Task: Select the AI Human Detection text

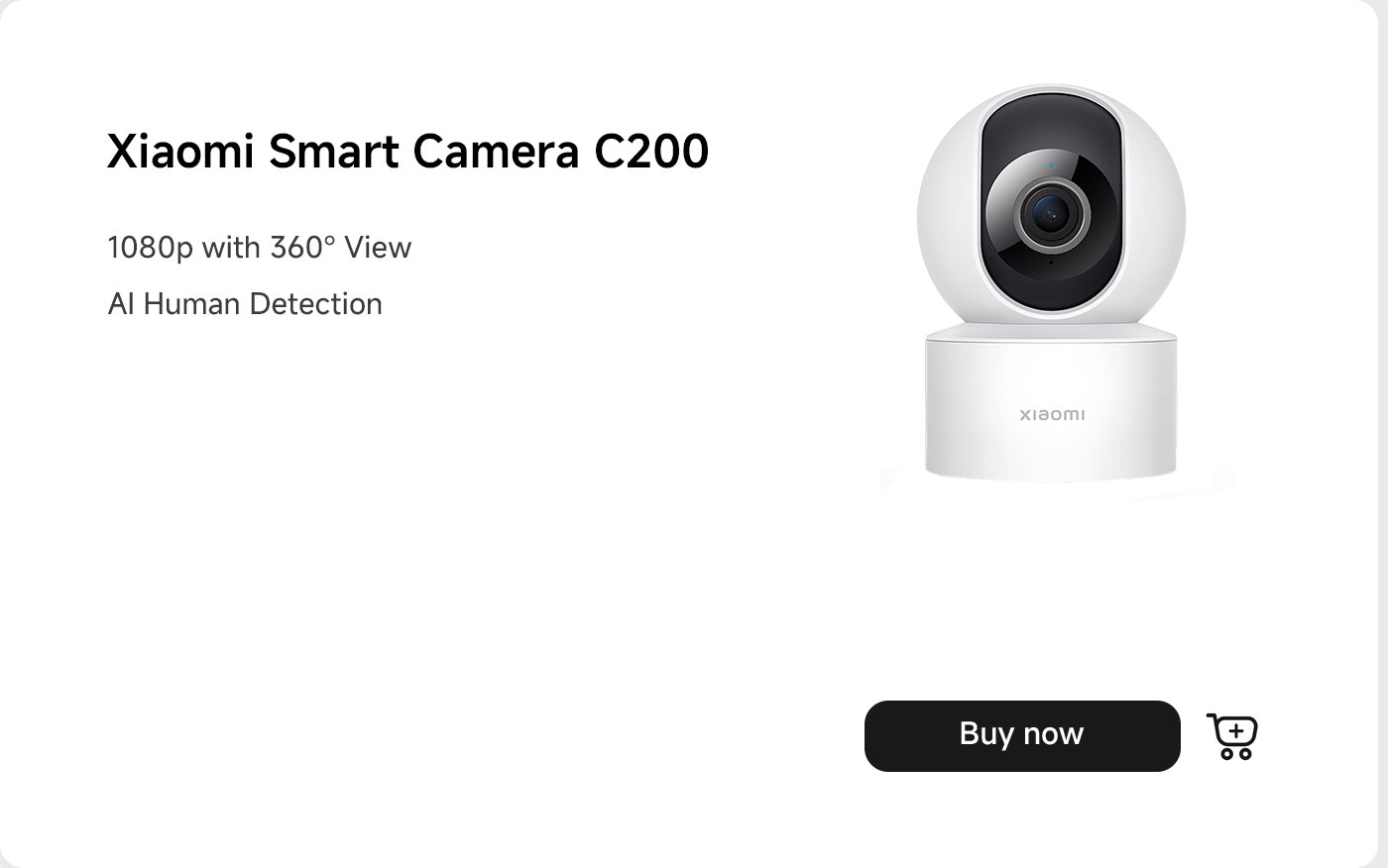Action: 245,303
